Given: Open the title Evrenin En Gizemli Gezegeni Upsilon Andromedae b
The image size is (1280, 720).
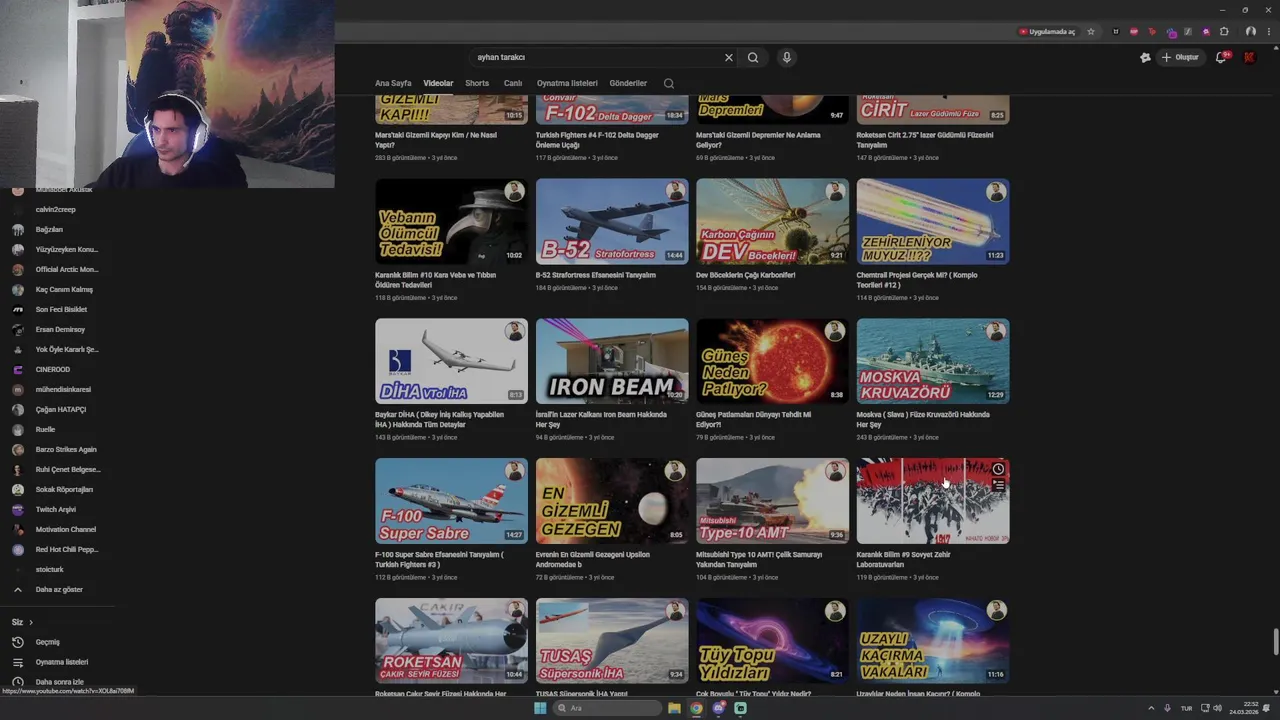Looking at the screenshot, I should tap(593, 560).
